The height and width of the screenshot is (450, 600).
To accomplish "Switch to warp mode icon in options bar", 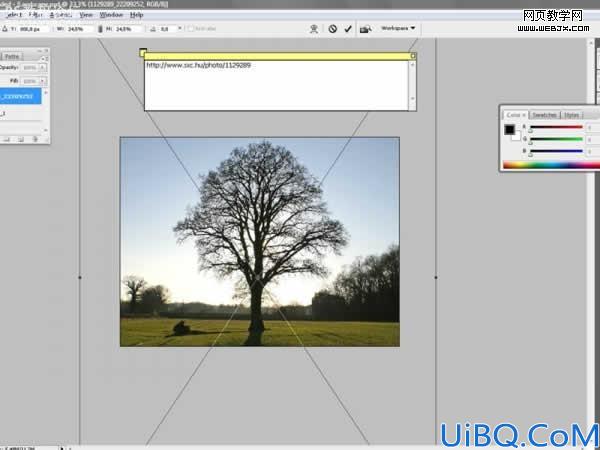I will [314, 29].
